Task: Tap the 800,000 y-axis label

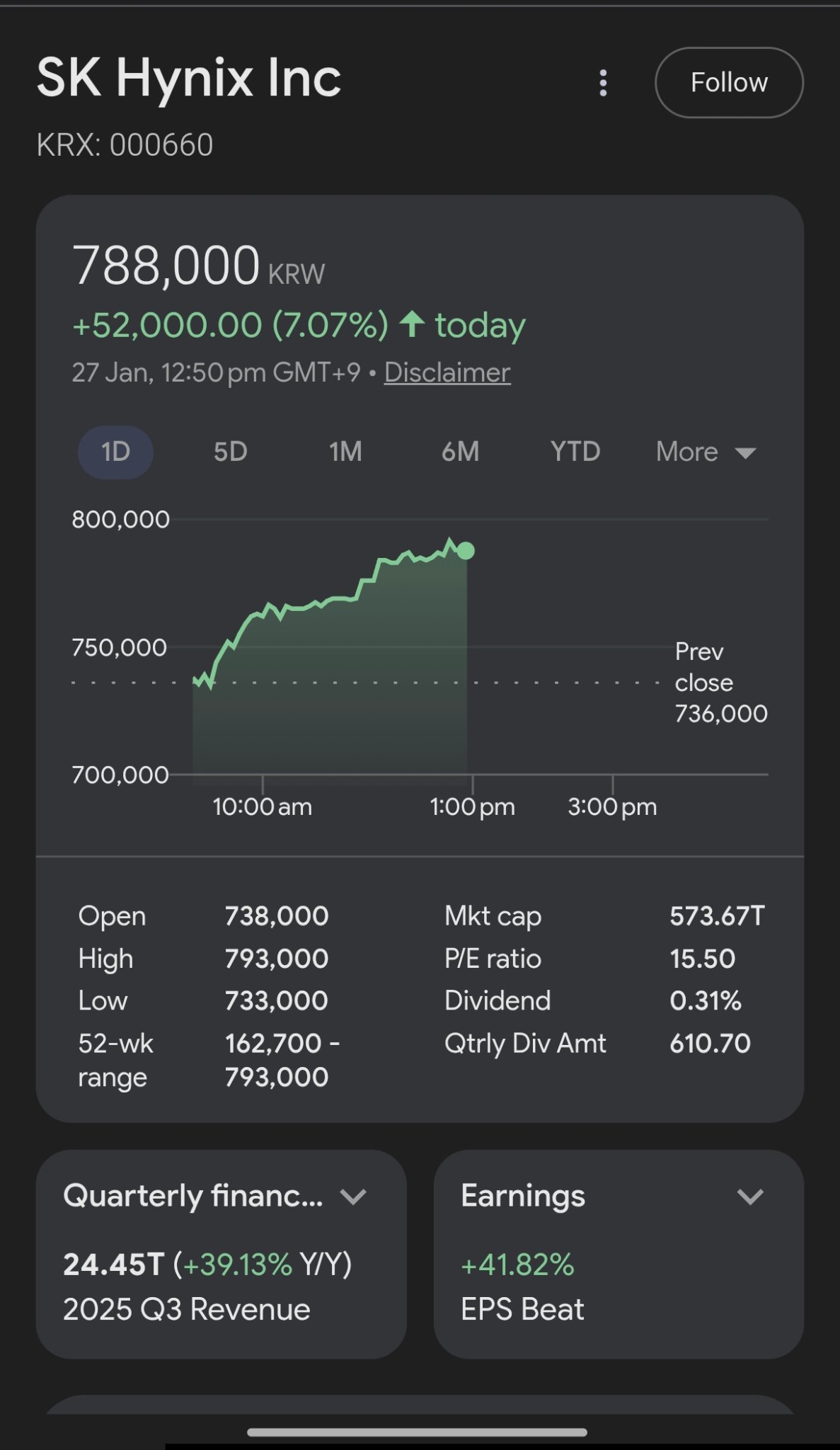Action: tap(120, 520)
